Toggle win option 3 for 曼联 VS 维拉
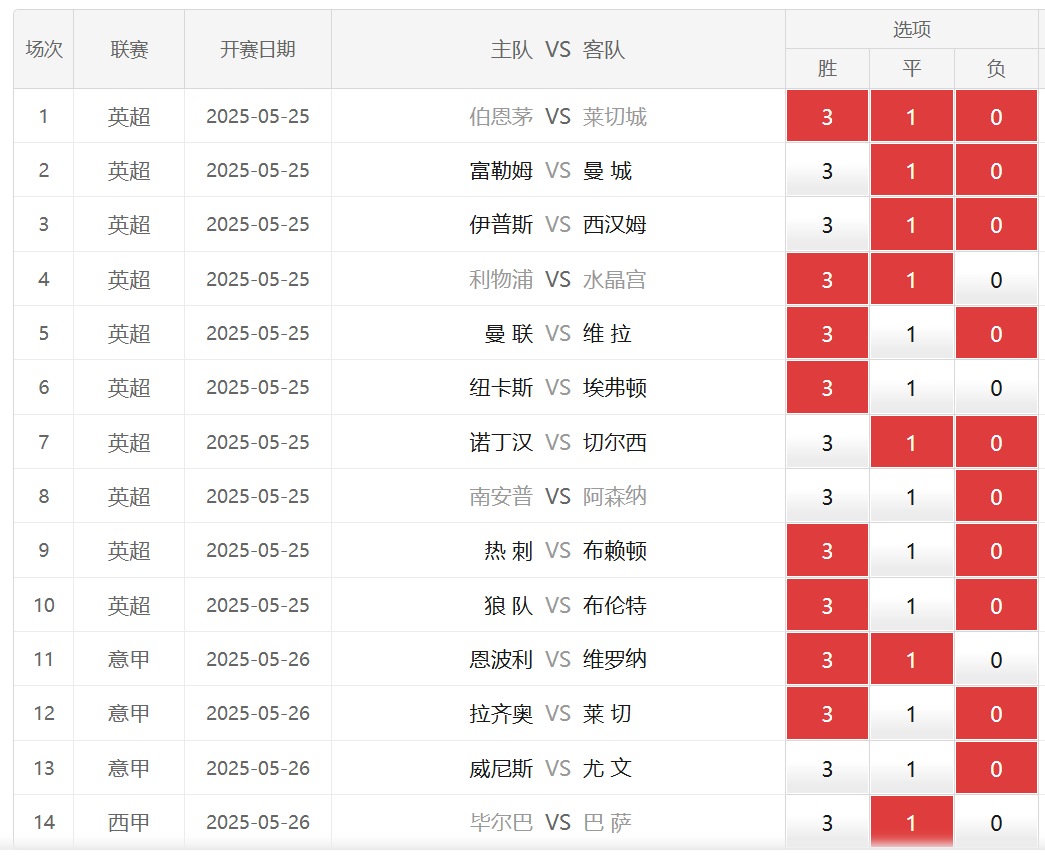Viewport: 1045px width, 857px height. [x=827, y=333]
